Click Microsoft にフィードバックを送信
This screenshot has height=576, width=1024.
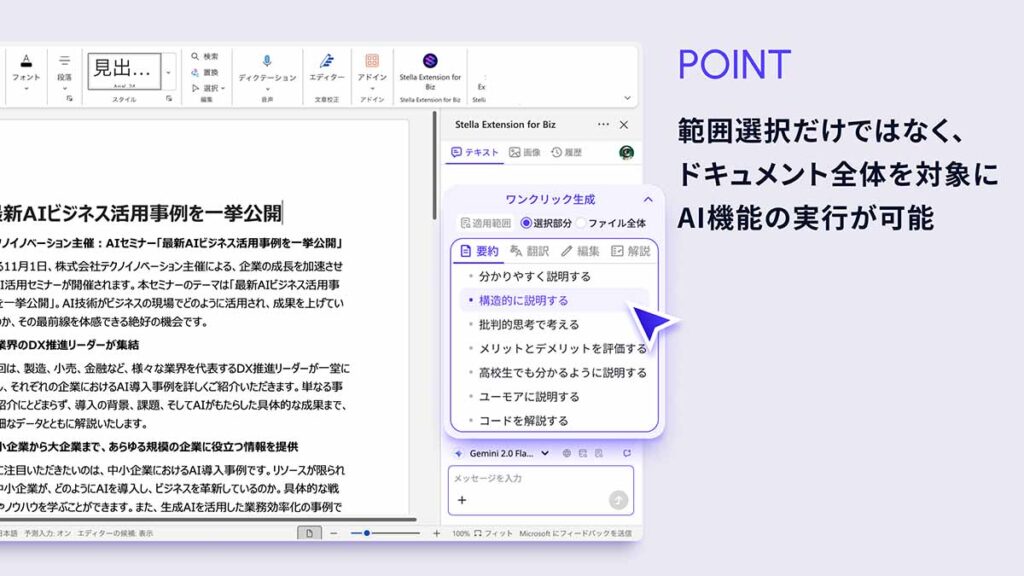pos(575,534)
